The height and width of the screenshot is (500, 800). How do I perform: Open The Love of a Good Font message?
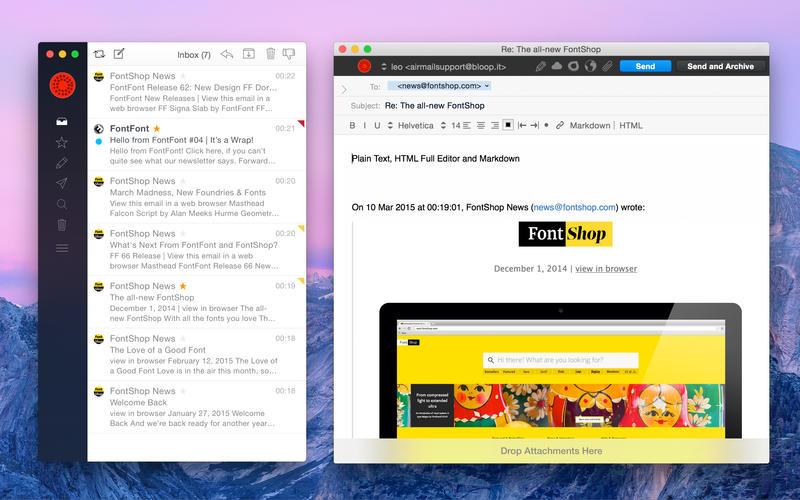click(197, 355)
